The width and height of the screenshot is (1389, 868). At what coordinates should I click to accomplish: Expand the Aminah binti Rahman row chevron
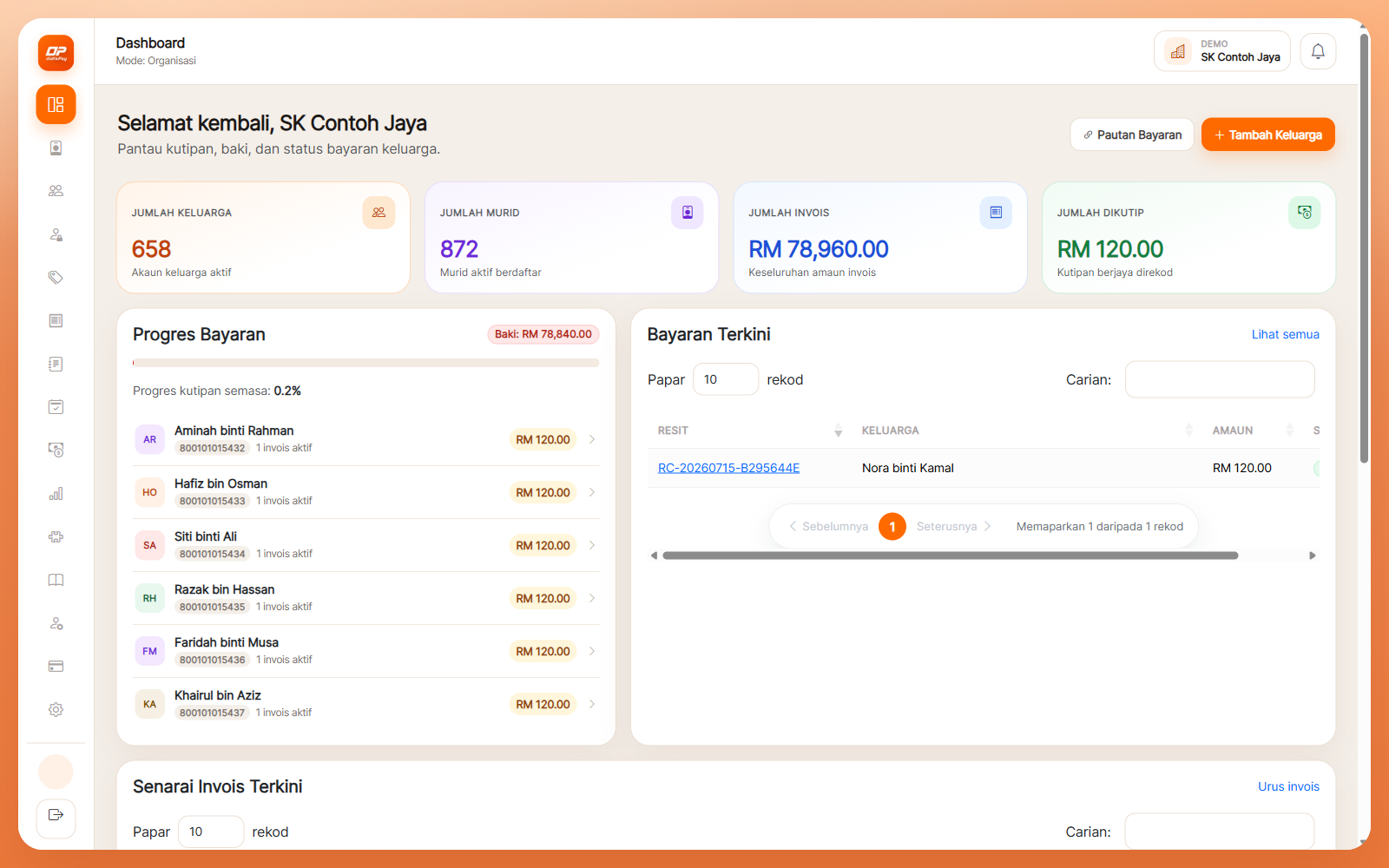592,439
